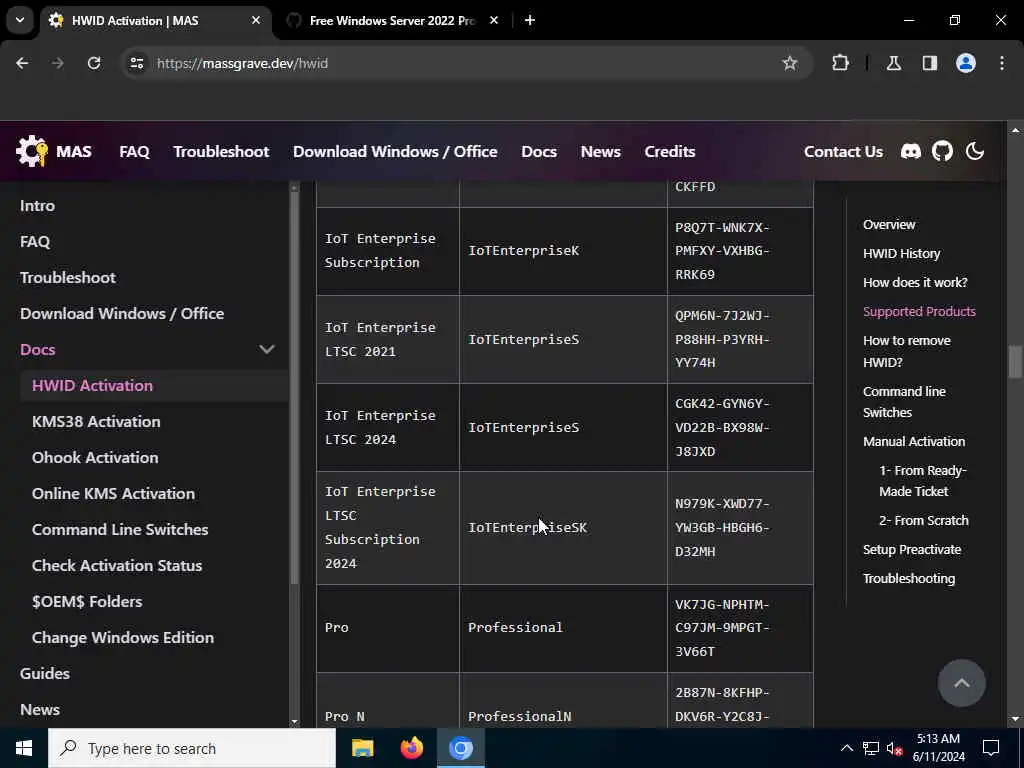The image size is (1024, 768).
Task: Open the notification center icon
Action: 991,748
